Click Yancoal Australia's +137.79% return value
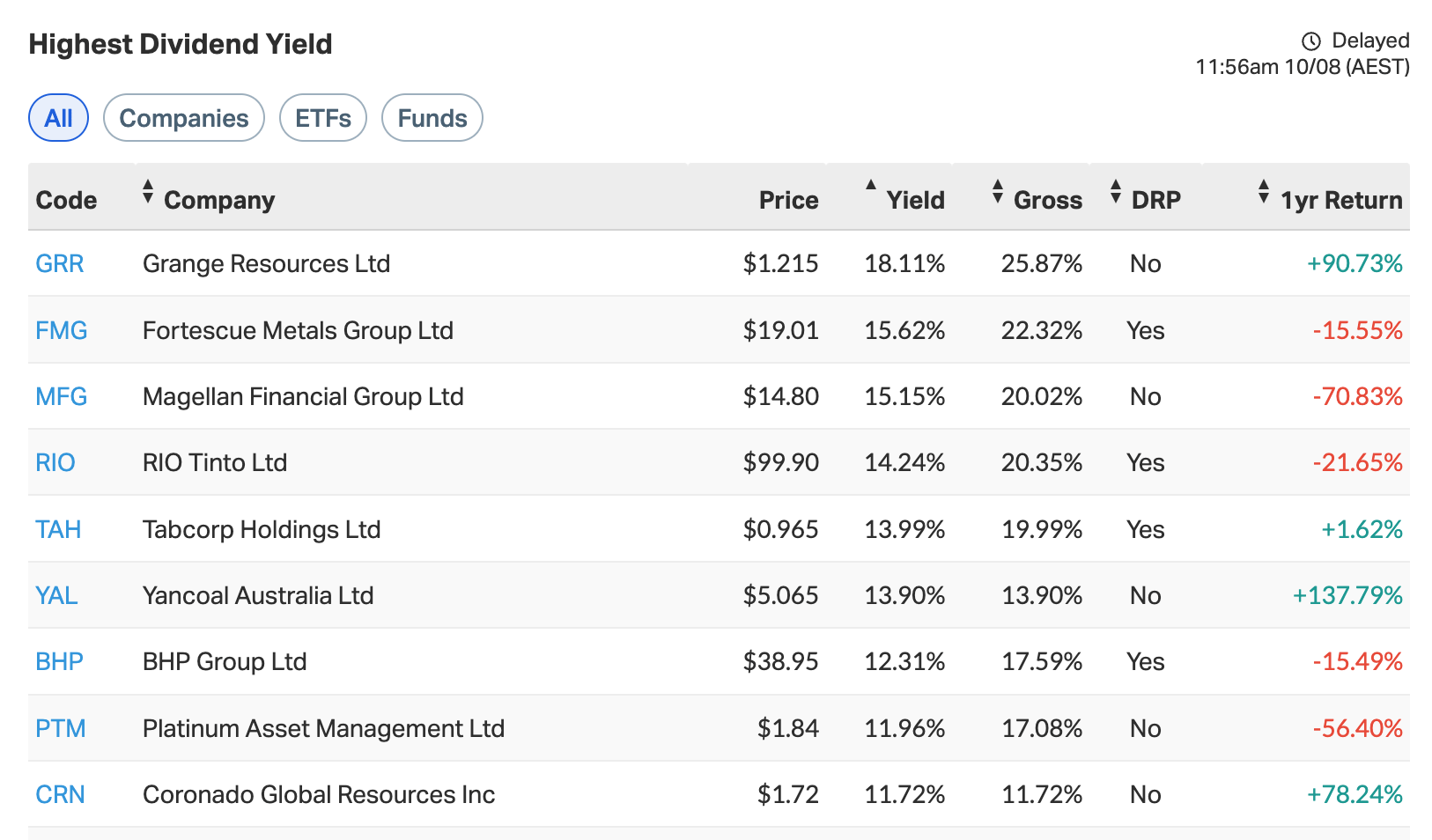 click(x=1346, y=595)
